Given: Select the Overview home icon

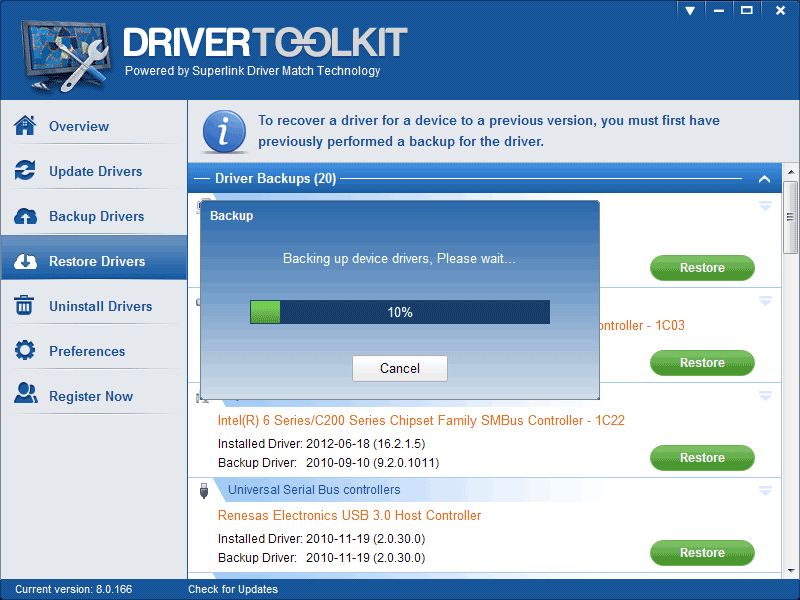Looking at the screenshot, I should 26,126.
